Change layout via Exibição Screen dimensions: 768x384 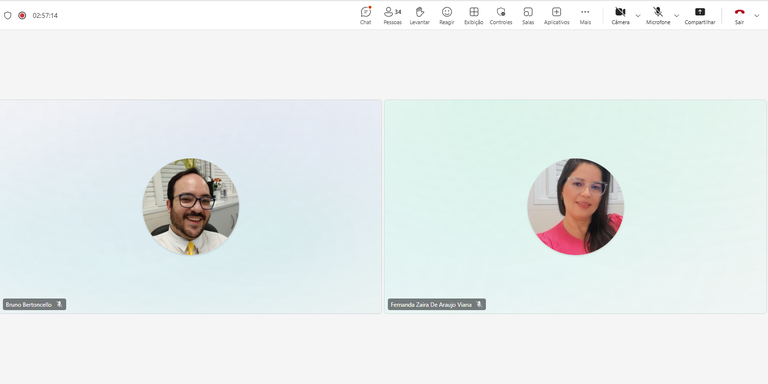(474, 15)
